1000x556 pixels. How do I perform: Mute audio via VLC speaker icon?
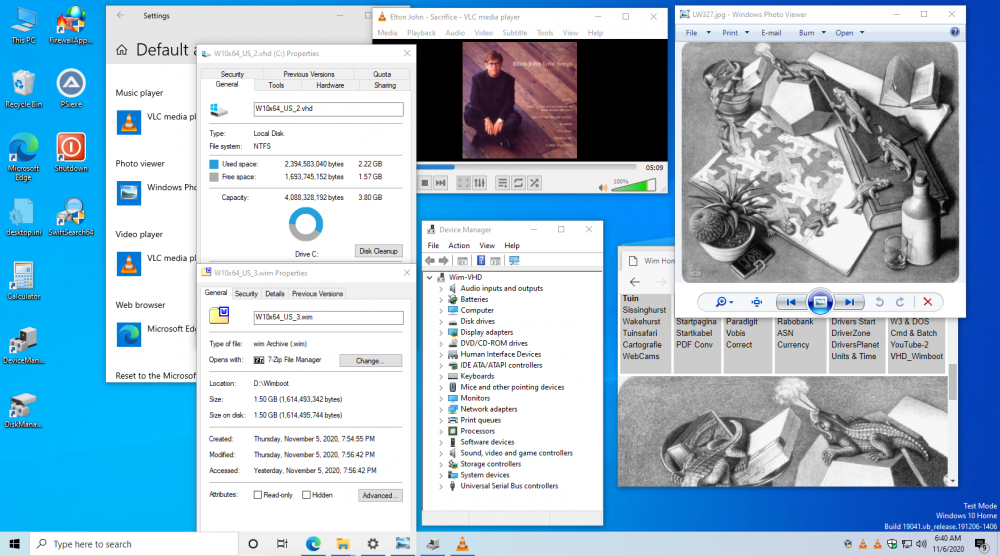tap(603, 185)
